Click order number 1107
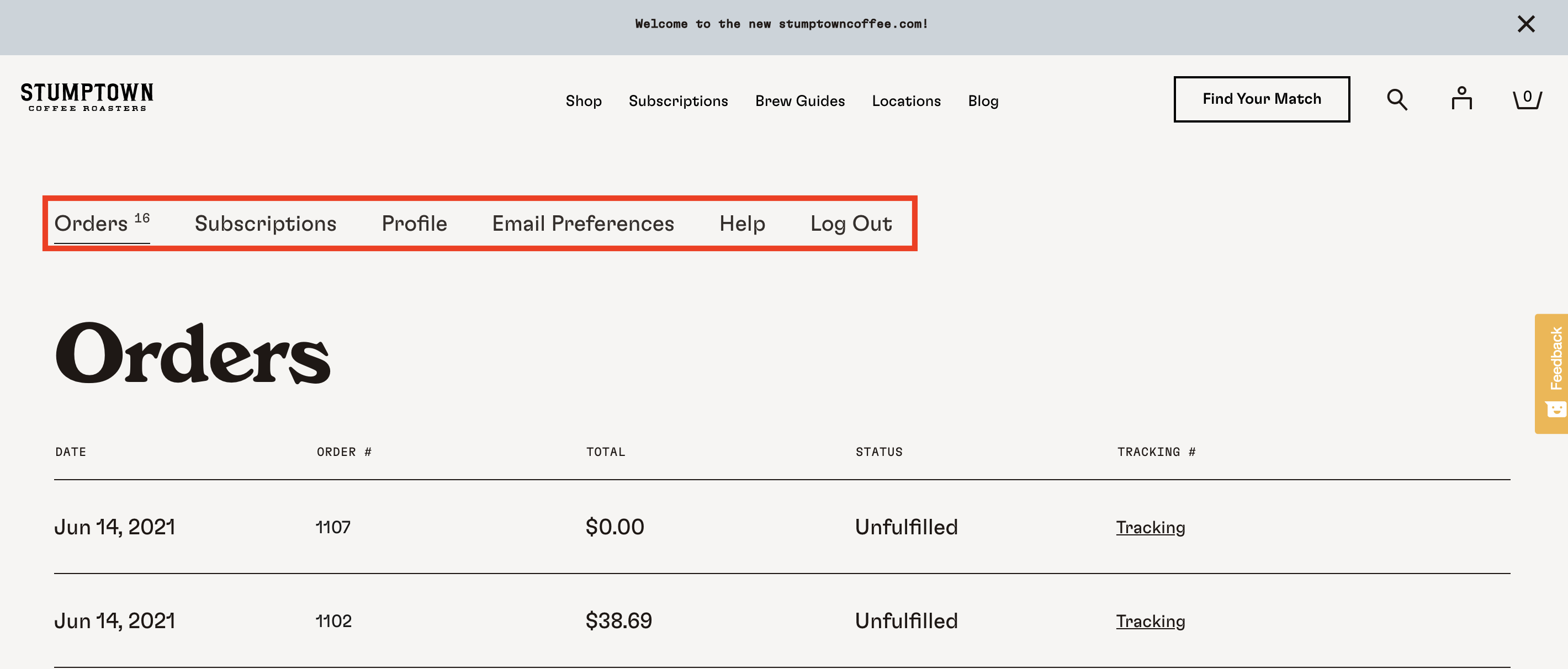1568x669 pixels. click(333, 527)
